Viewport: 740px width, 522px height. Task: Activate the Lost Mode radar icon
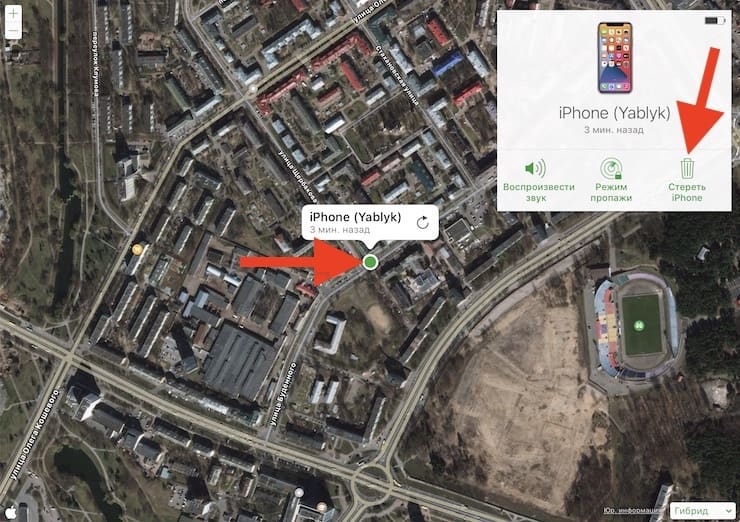611,168
